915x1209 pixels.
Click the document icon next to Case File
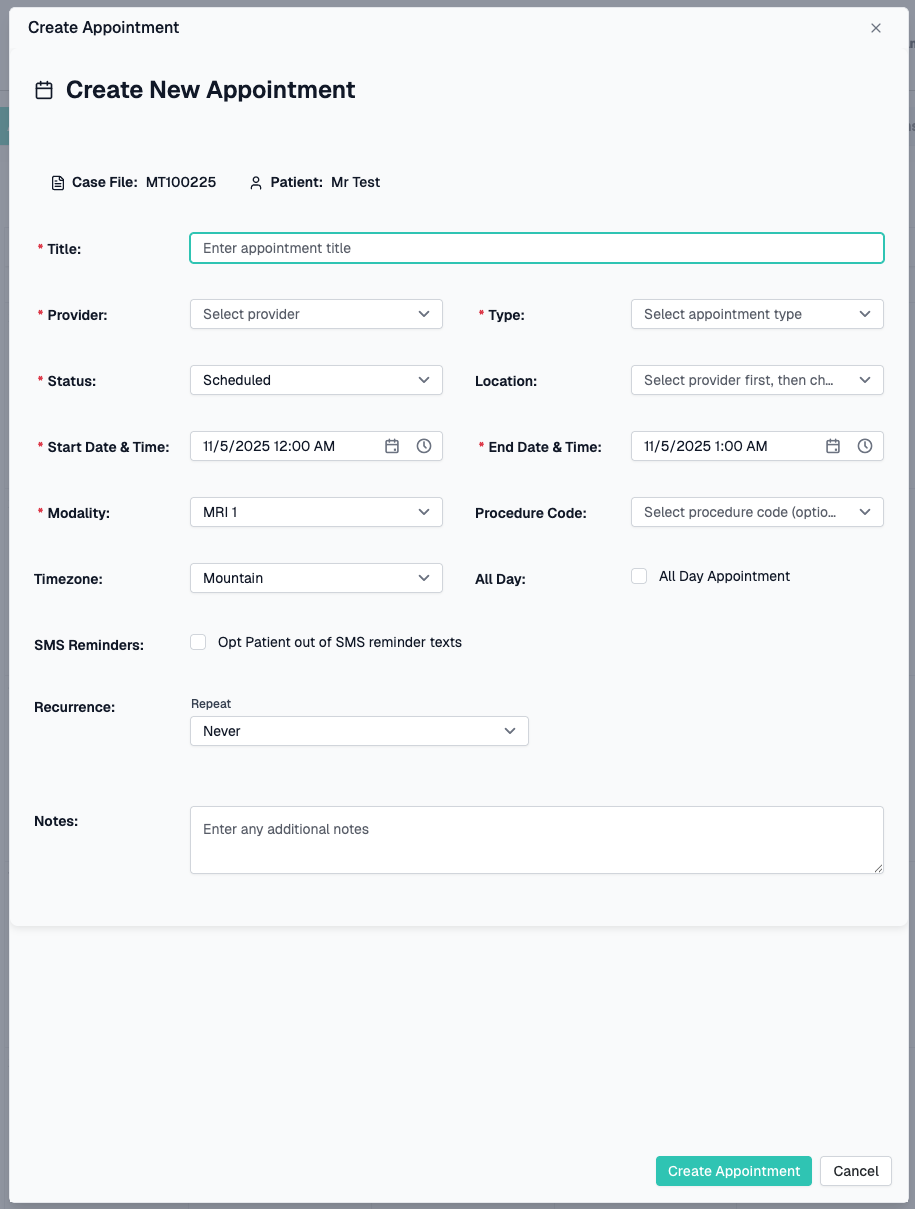[57, 182]
